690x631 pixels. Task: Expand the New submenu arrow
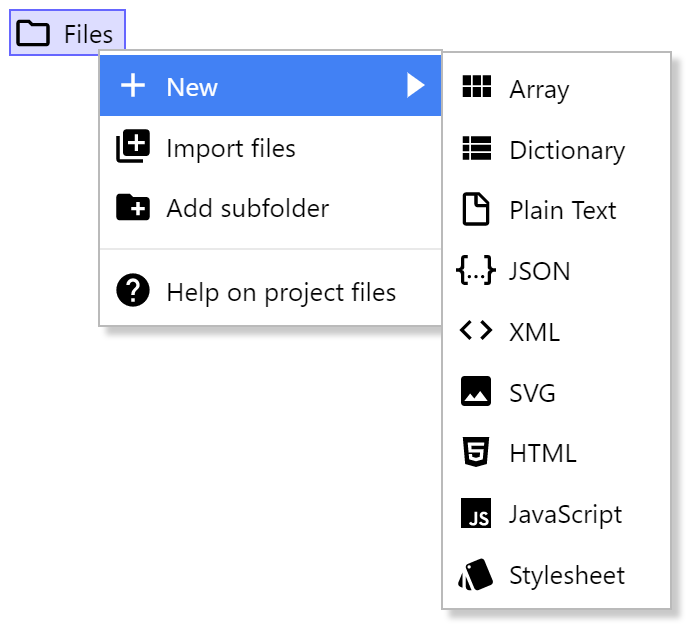click(416, 87)
